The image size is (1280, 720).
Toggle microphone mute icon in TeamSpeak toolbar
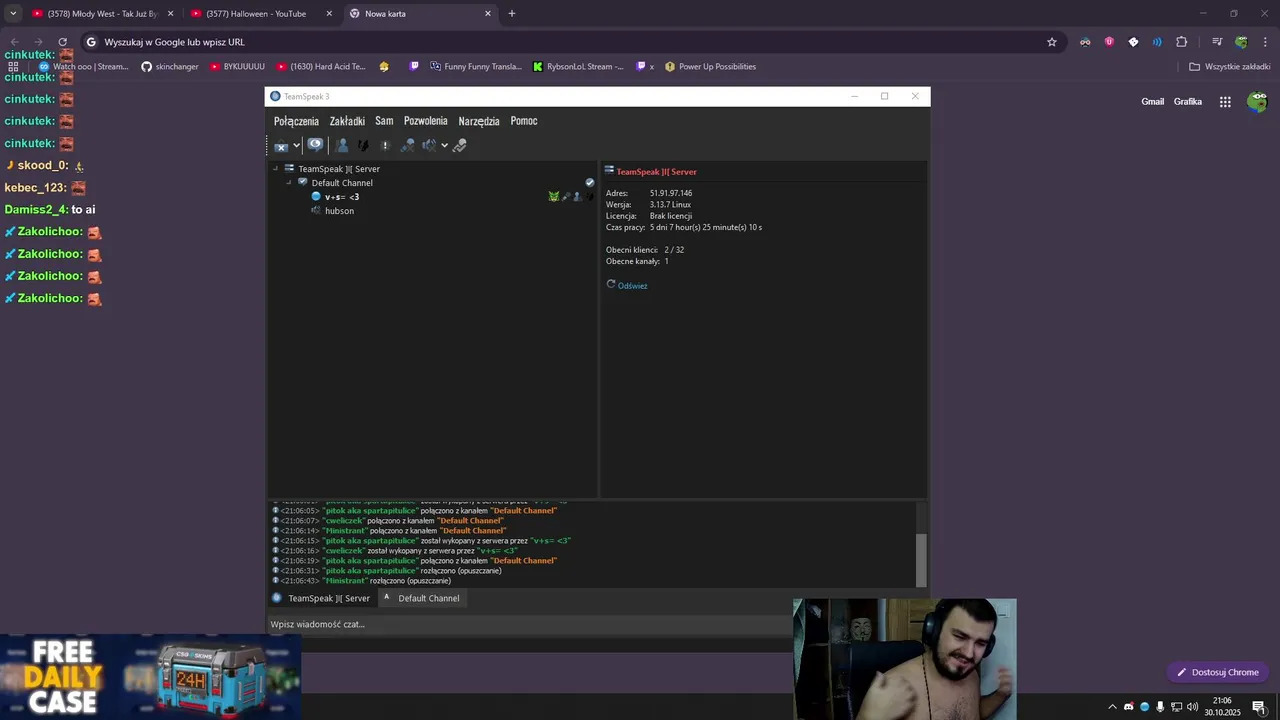(407, 145)
